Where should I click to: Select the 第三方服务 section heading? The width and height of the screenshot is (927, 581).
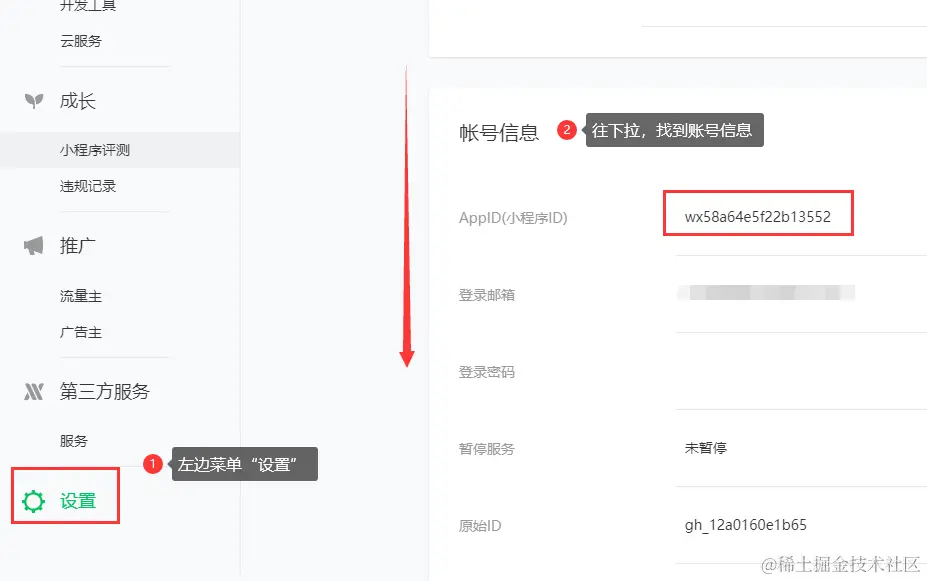105,391
